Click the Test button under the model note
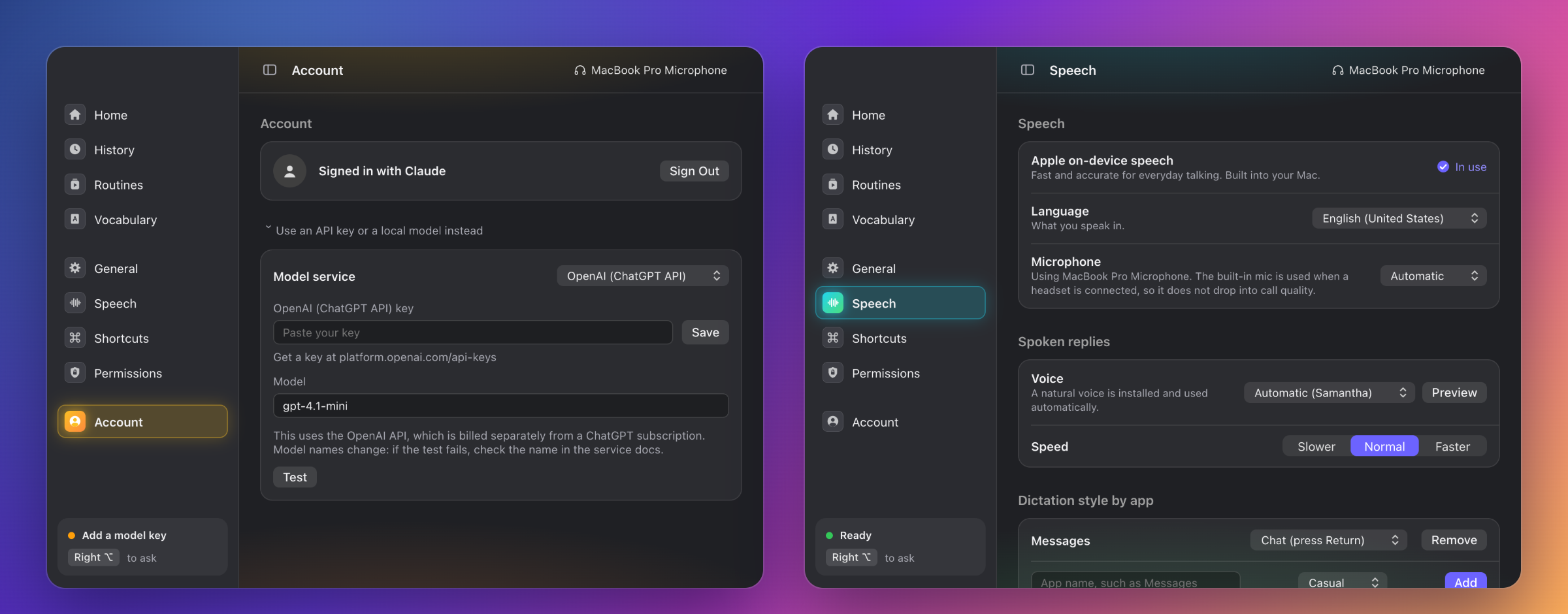 [295, 477]
